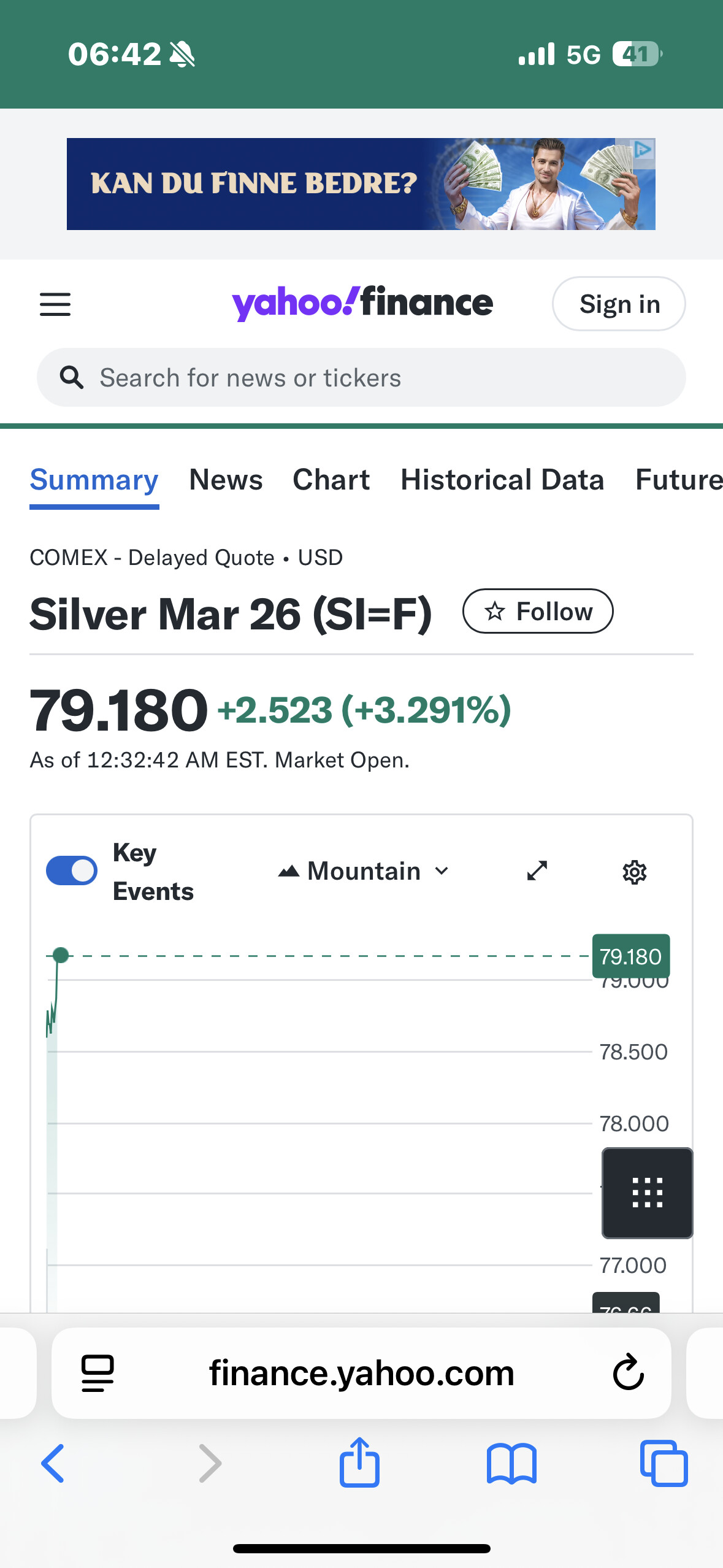The height and width of the screenshot is (1568, 723).
Task: Open Safari share sheet
Action: point(360,1463)
